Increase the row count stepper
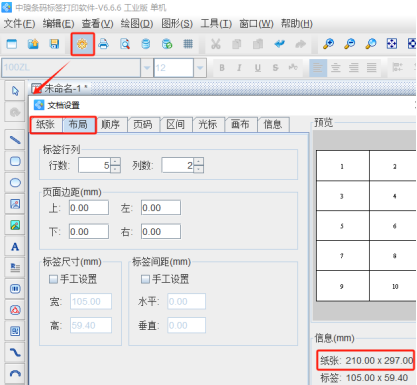The width and height of the screenshot is (417, 385). (x=115, y=161)
